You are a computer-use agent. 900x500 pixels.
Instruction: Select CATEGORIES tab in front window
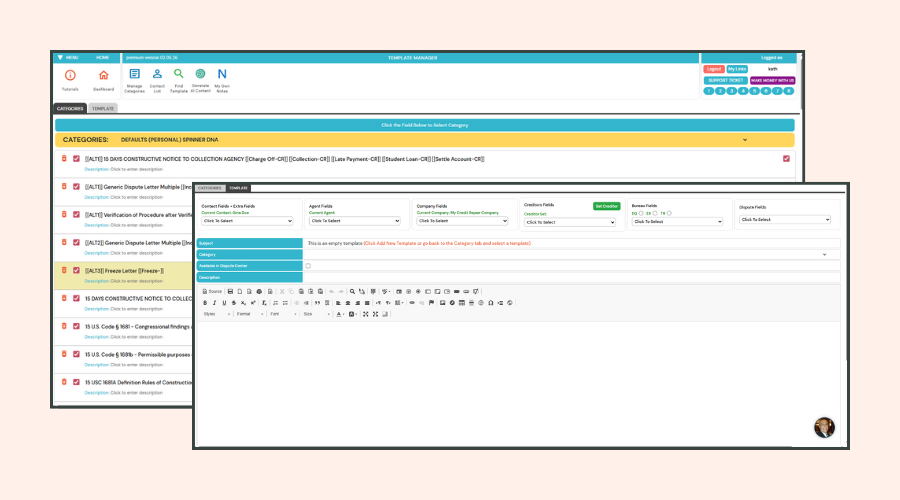coord(210,188)
